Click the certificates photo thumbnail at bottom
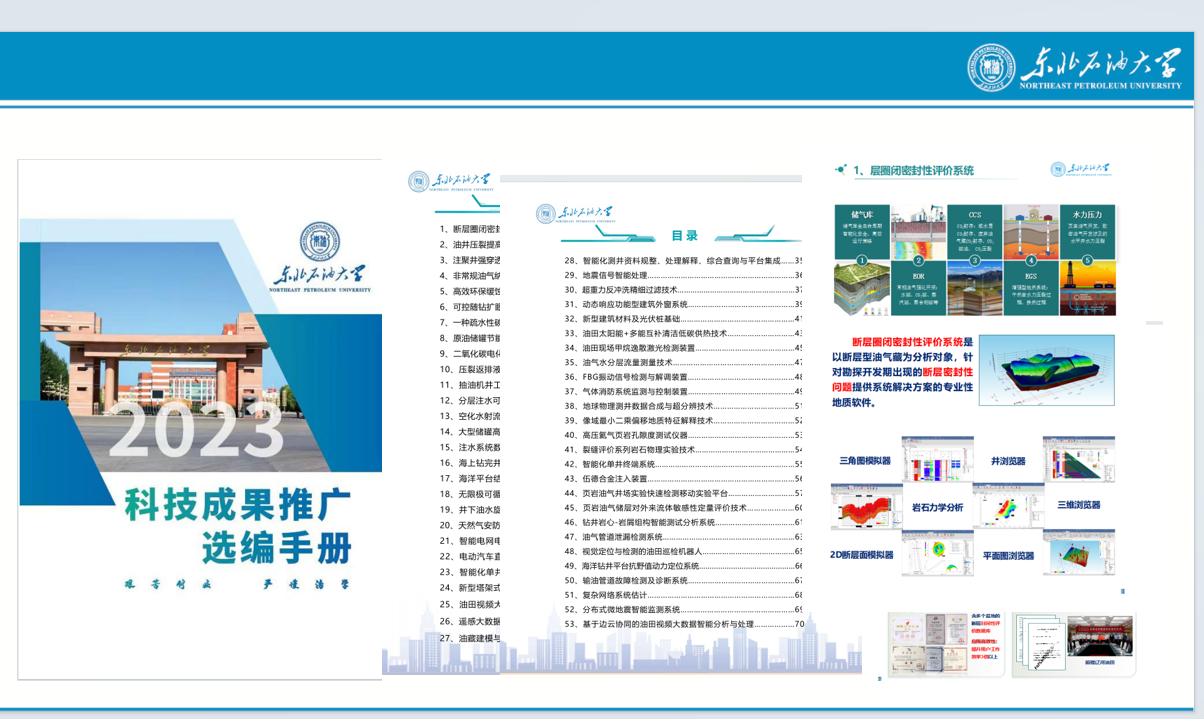Screen dimensions: 1204x719 [x=946, y=644]
